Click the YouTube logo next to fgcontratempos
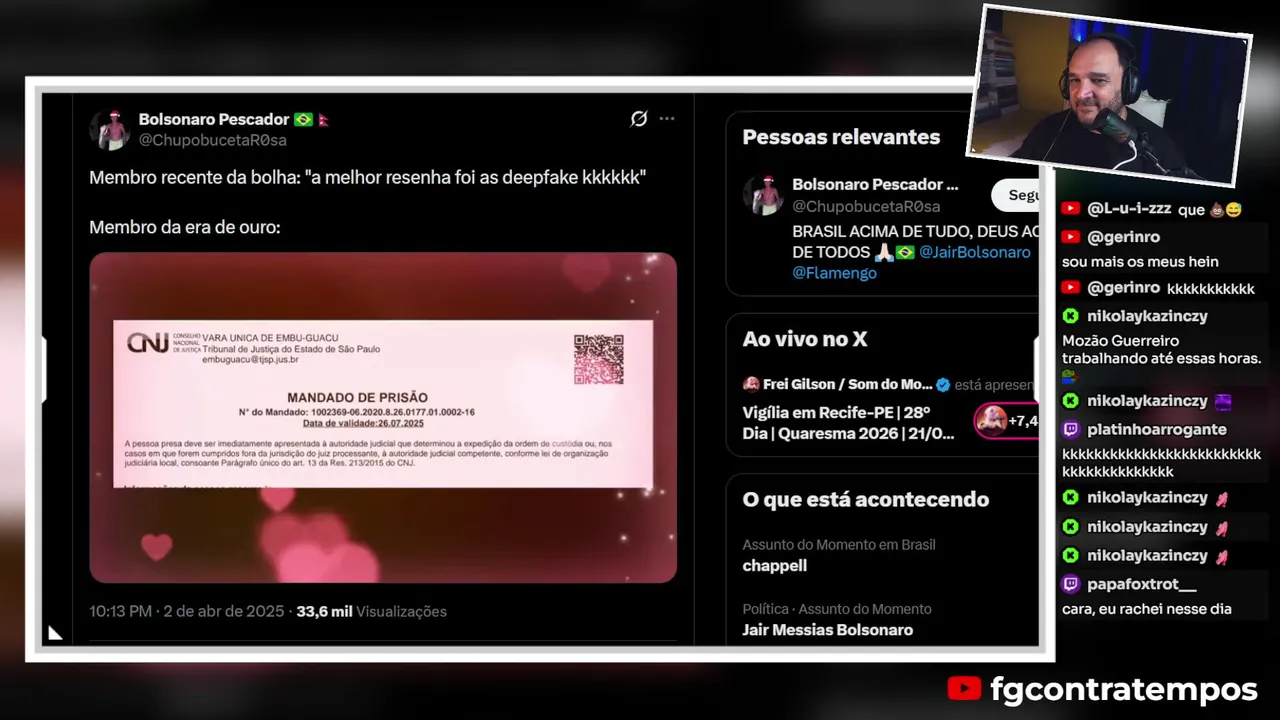1280x720 pixels. [964, 689]
